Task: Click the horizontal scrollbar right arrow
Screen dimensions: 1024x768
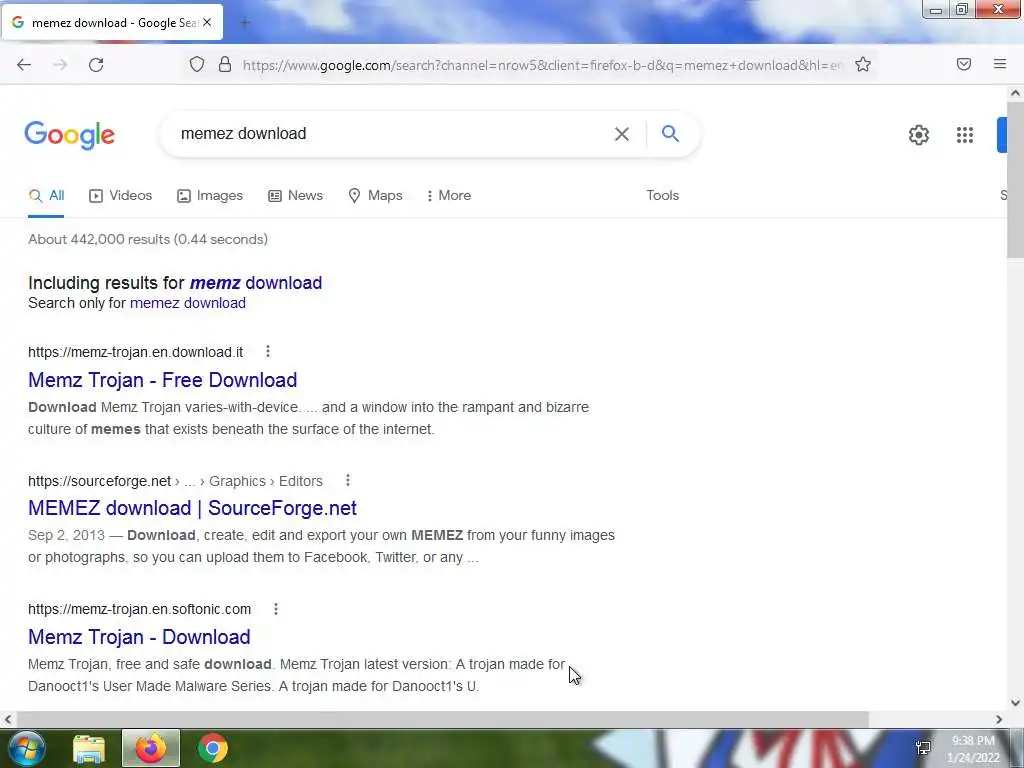Action: pyautogui.click(x=999, y=719)
